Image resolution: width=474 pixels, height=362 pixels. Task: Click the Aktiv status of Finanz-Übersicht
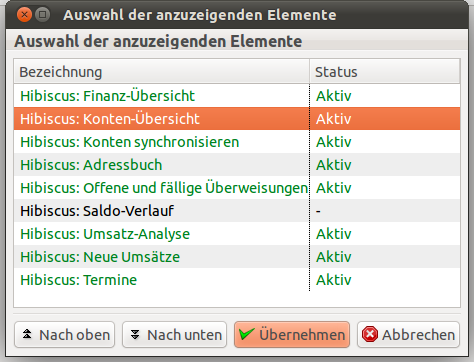click(334, 96)
